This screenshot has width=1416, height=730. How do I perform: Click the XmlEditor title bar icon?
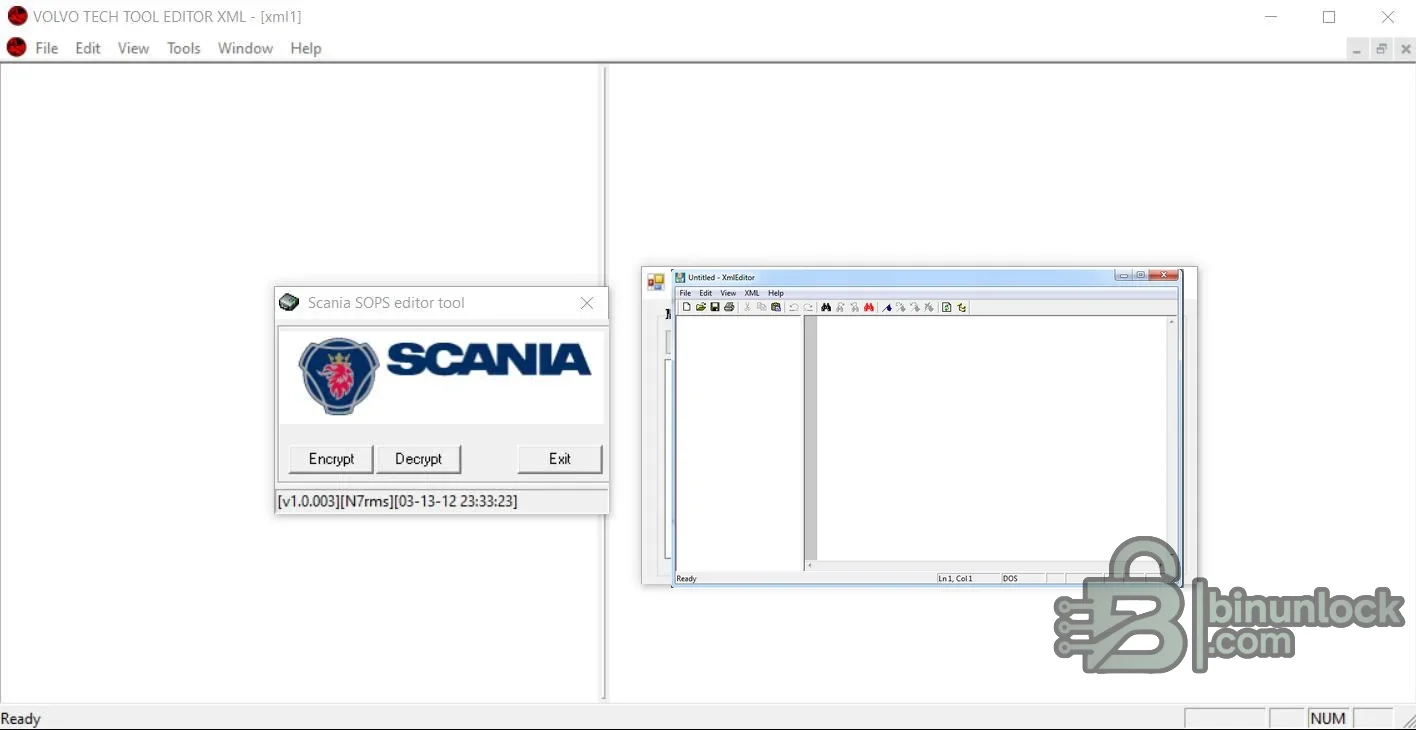pyautogui.click(x=680, y=277)
